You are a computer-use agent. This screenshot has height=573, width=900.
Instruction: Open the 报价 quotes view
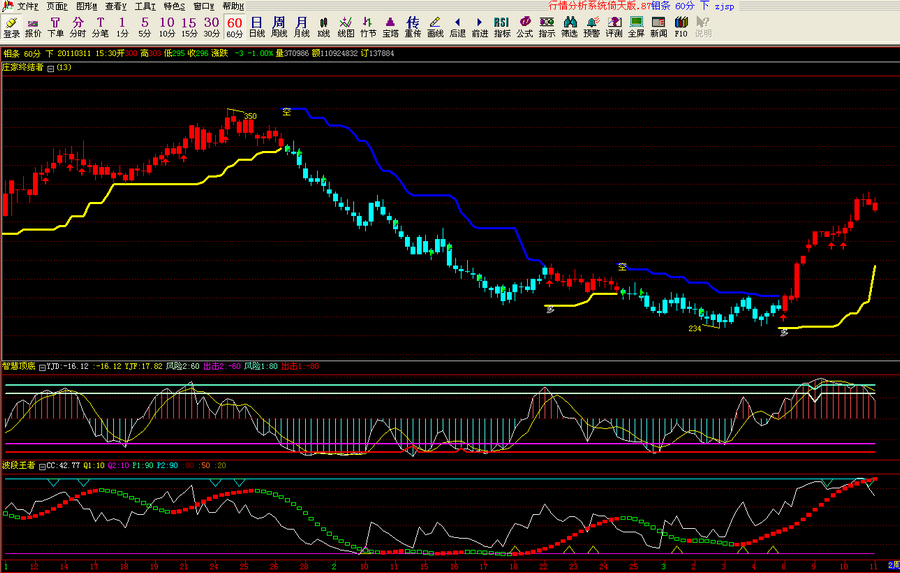click(33, 26)
